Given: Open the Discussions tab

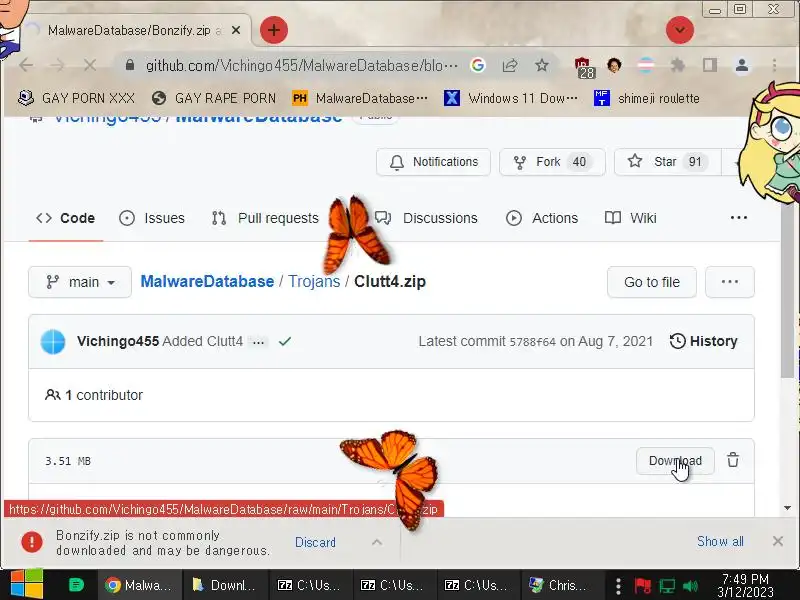Looking at the screenshot, I should [427, 218].
